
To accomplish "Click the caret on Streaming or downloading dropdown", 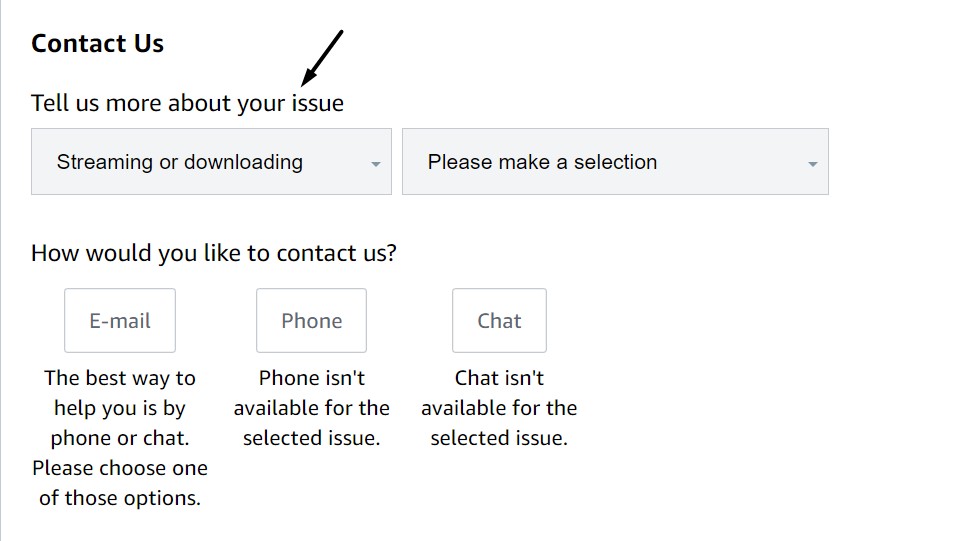I will click(x=375, y=163).
